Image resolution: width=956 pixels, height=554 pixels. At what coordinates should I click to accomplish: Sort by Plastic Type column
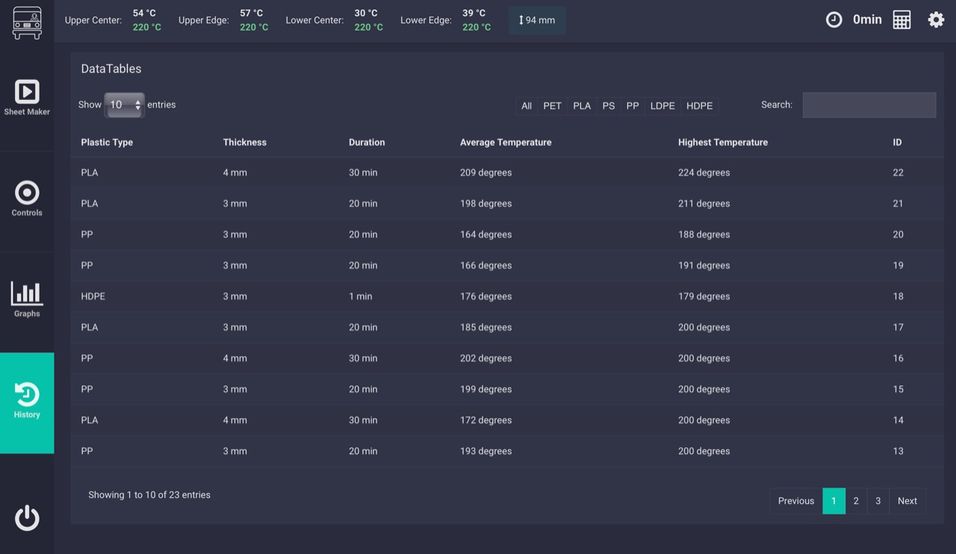tap(107, 142)
